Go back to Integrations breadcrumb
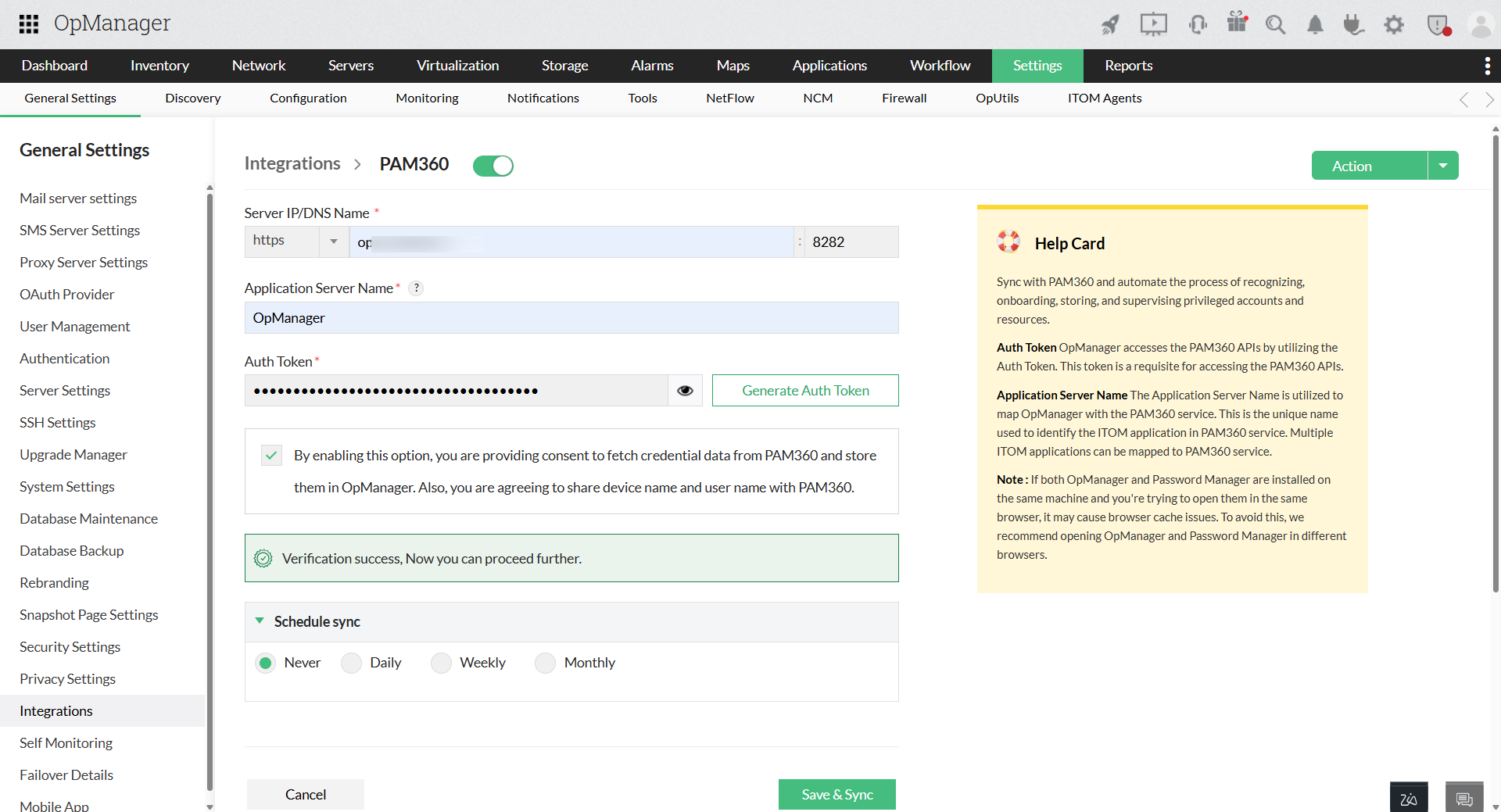The width and height of the screenshot is (1501, 812). point(292,163)
